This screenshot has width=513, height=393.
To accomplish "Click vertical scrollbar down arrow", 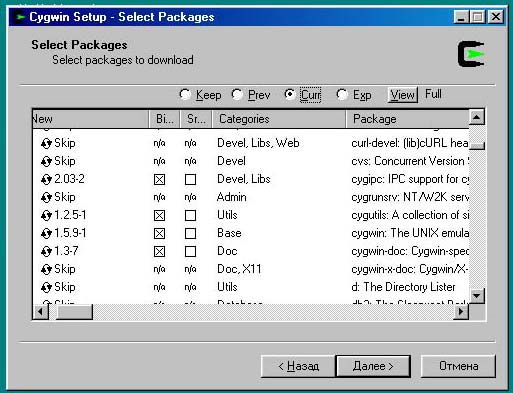I will (x=477, y=295).
